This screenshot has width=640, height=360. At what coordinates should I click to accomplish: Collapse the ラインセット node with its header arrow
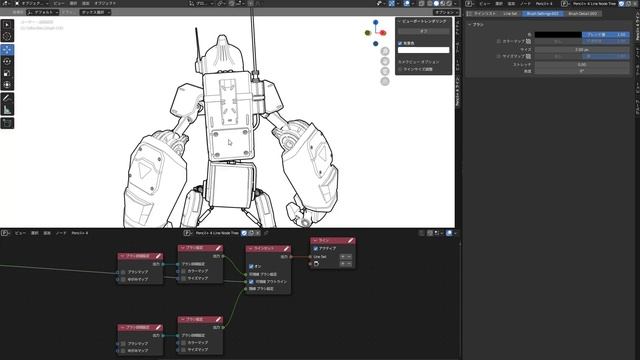click(251, 249)
